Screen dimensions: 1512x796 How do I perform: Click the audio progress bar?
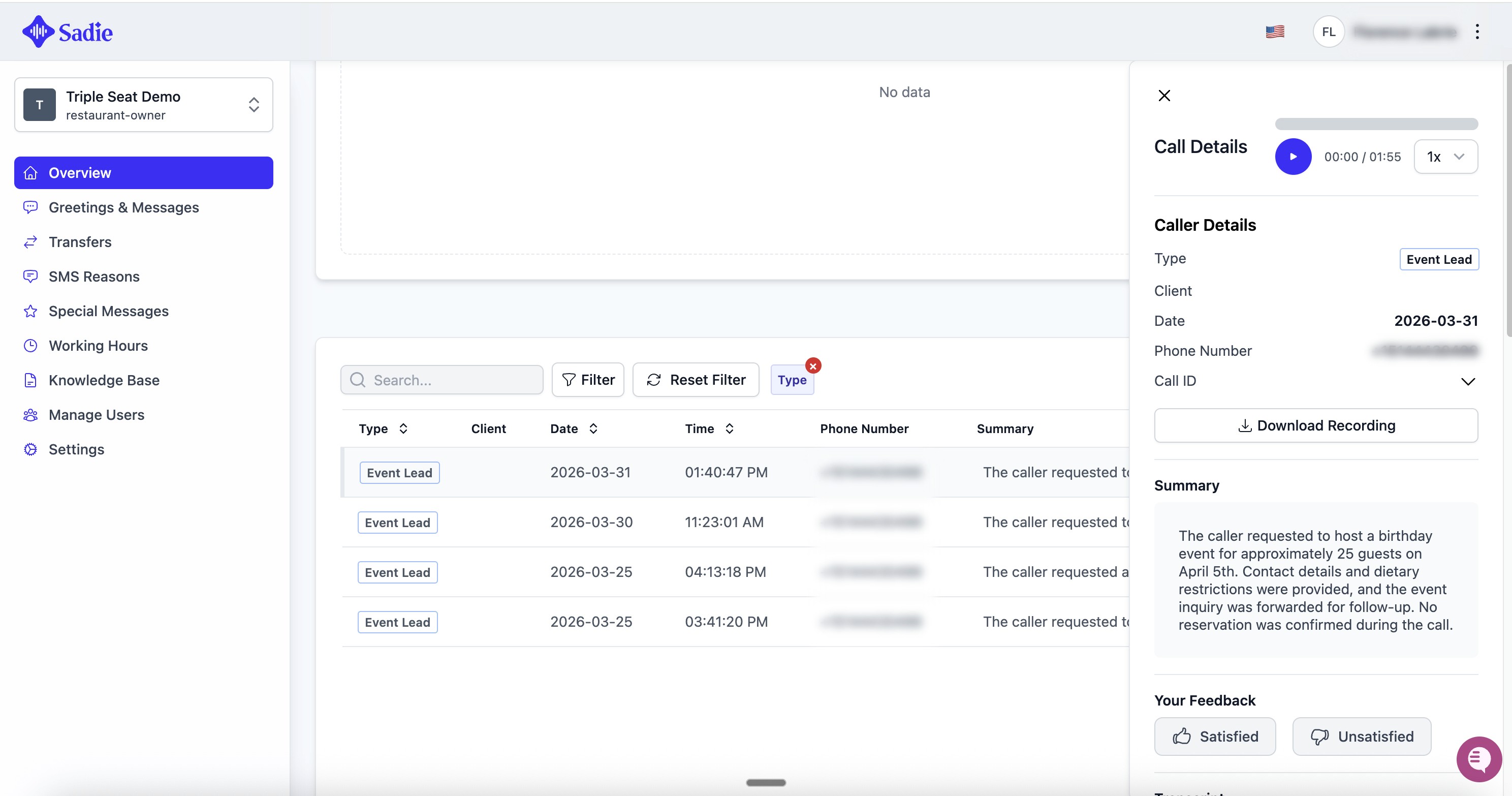pos(1376,124)
